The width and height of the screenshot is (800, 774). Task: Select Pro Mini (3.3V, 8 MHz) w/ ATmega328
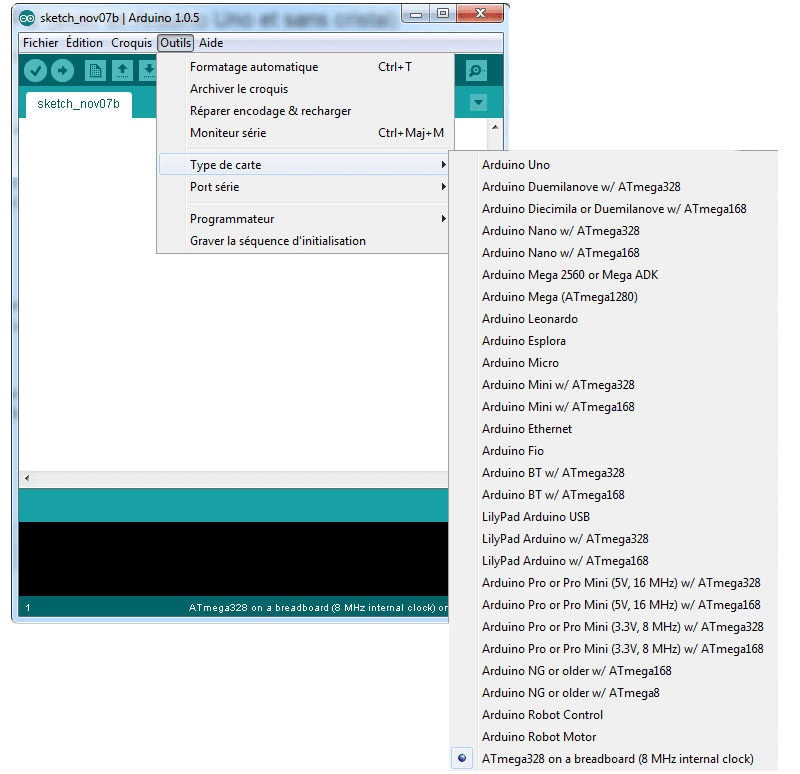click(614, 627)
